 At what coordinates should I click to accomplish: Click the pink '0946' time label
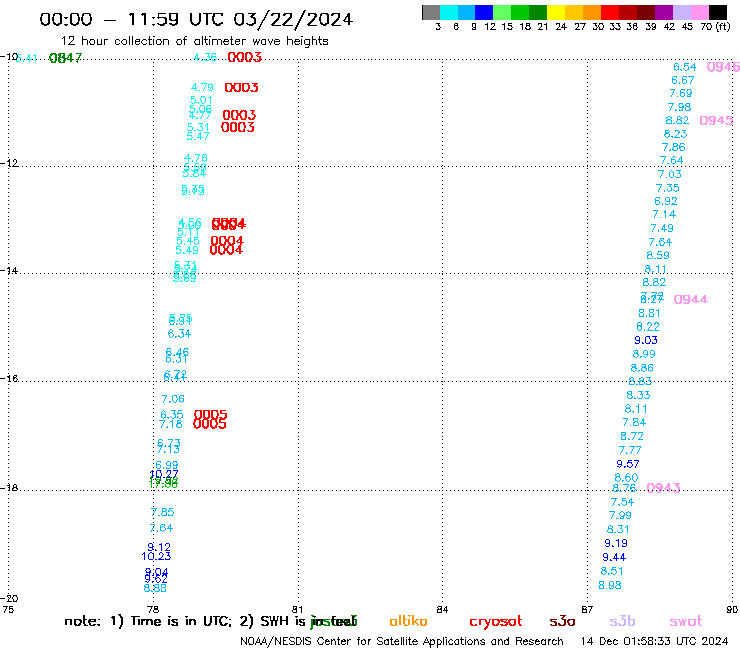click(x=723, y=67)
